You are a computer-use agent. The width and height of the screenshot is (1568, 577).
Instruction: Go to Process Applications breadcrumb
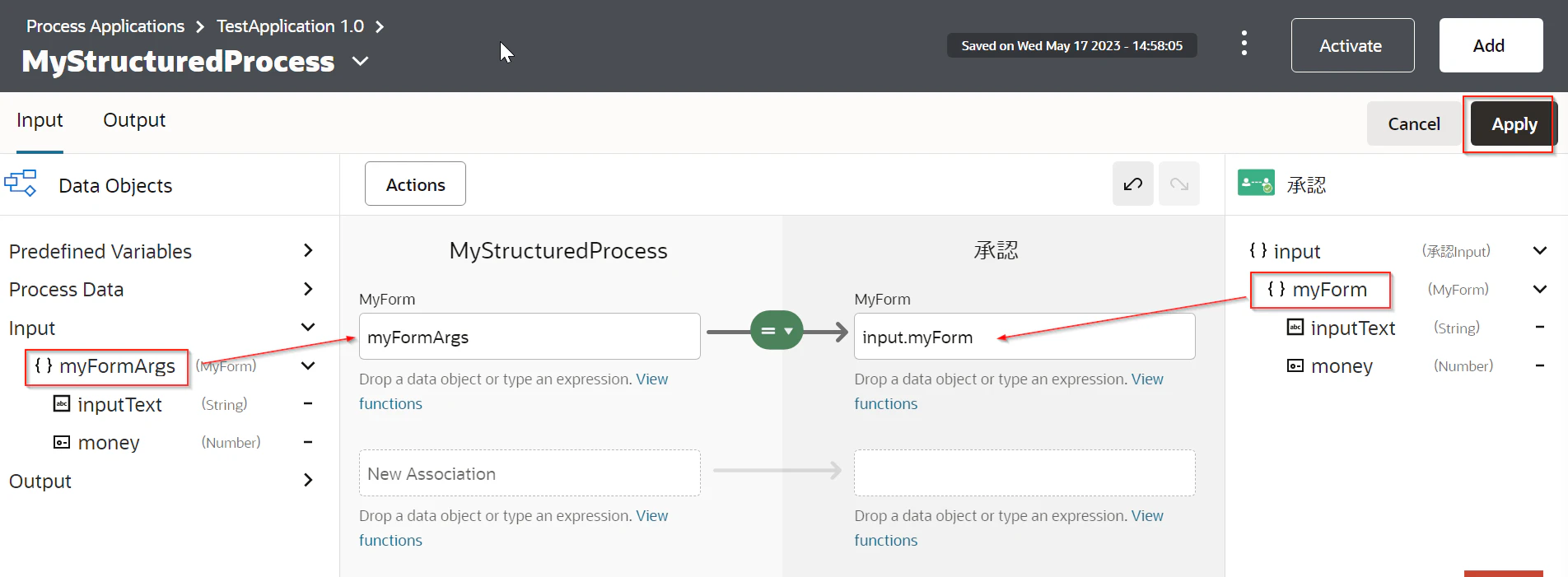pyautogui.click(x=105, y=26)
